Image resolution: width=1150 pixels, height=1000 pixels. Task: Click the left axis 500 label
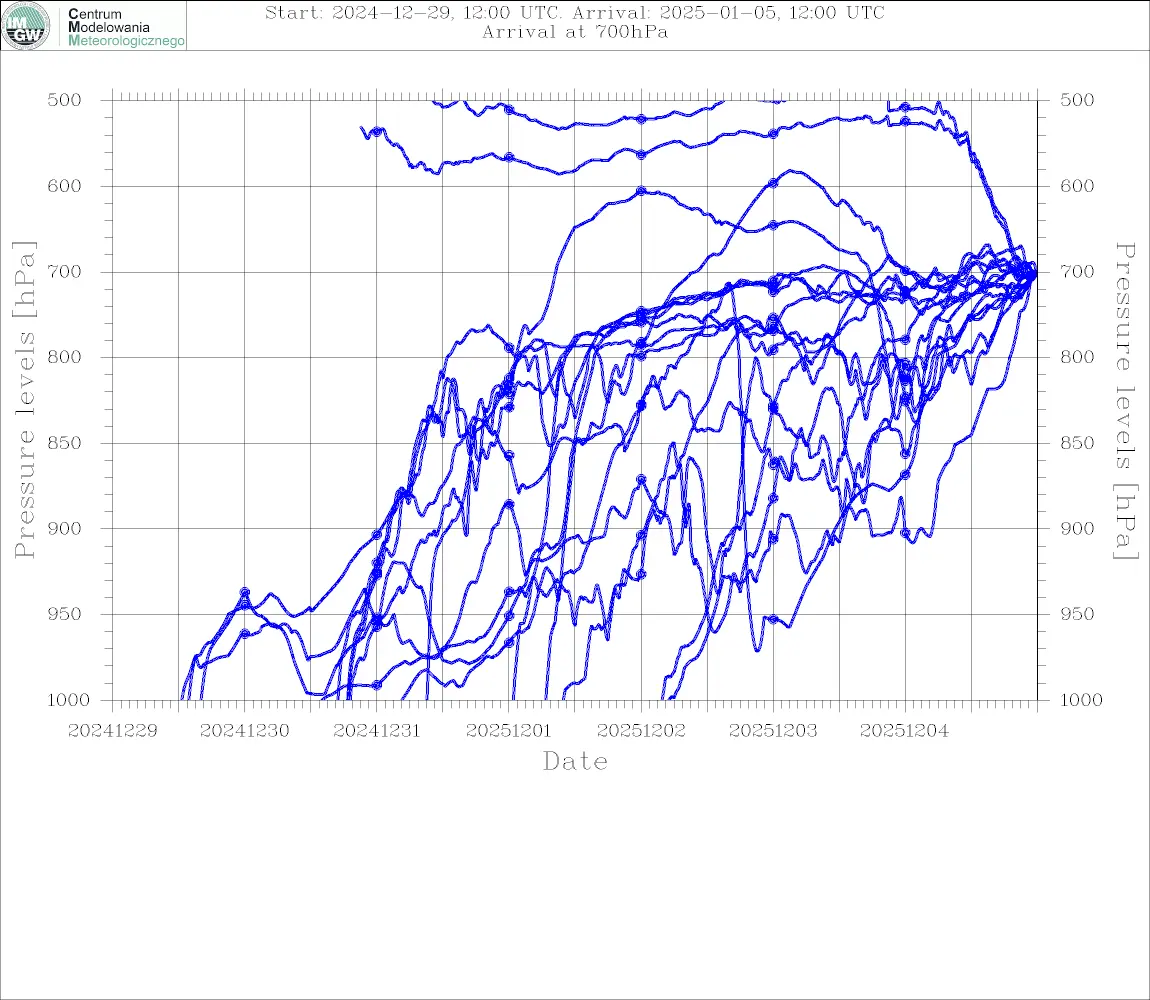[65, 100]
